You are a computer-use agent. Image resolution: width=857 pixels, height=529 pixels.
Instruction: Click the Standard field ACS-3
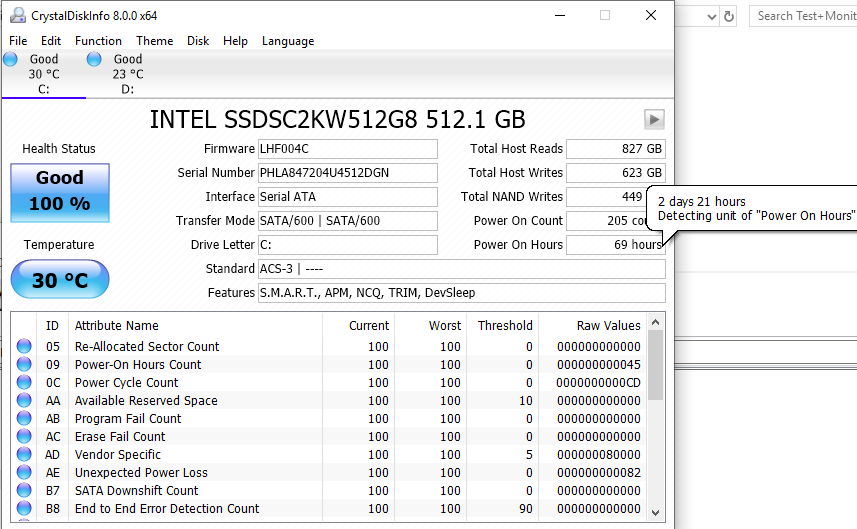pyautogui.click(x=462, y=269)
